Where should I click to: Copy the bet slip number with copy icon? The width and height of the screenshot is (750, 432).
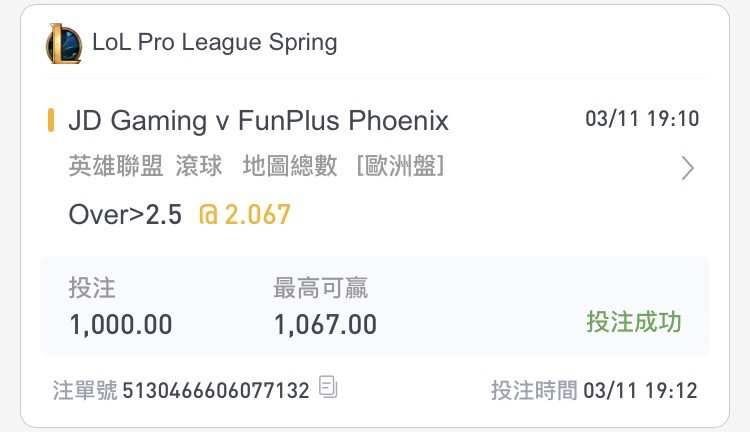[328, 387]
